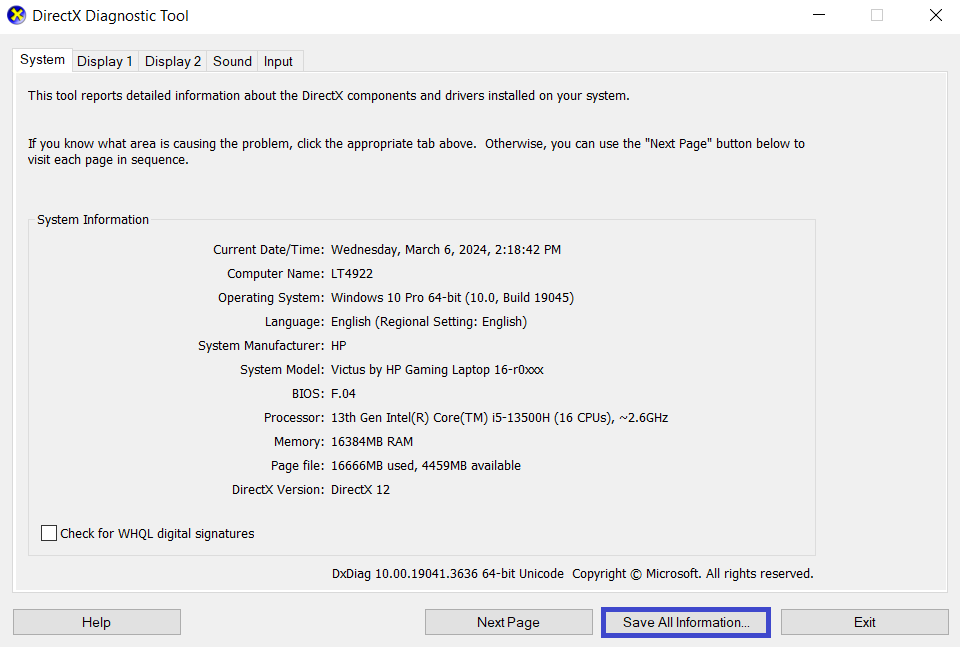This screenshot has width=960, height=647.
Task: Click the 'Operating System:' label
Action: 271,297
